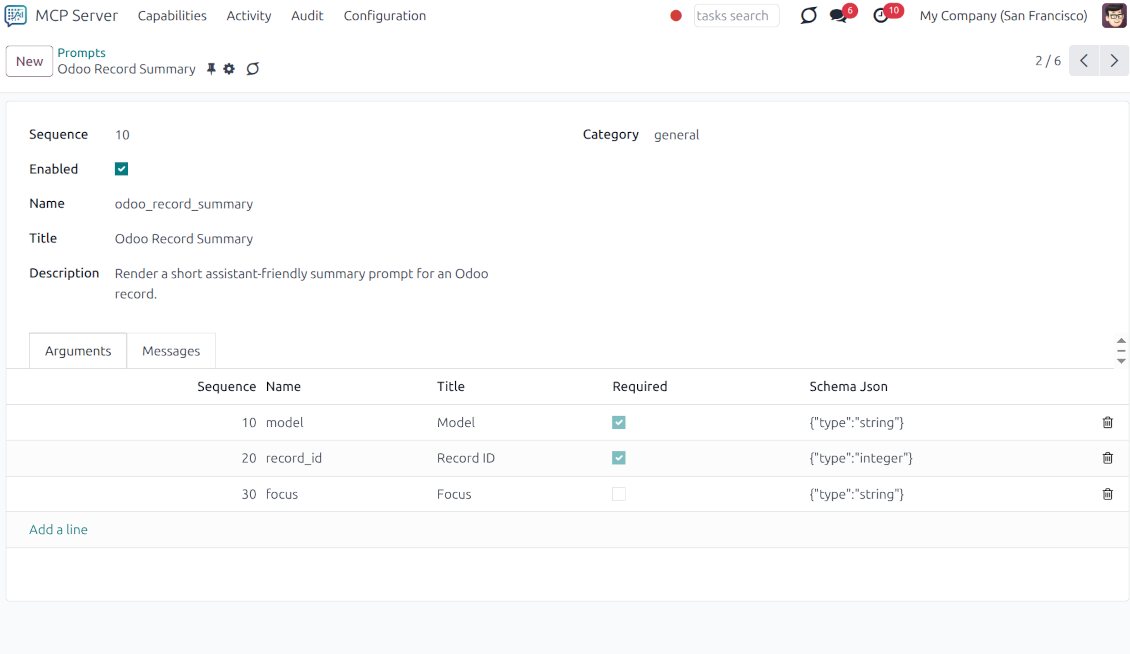
Task: Delete the model argument row via trash icon
Action: click(x=1107, y=422)
